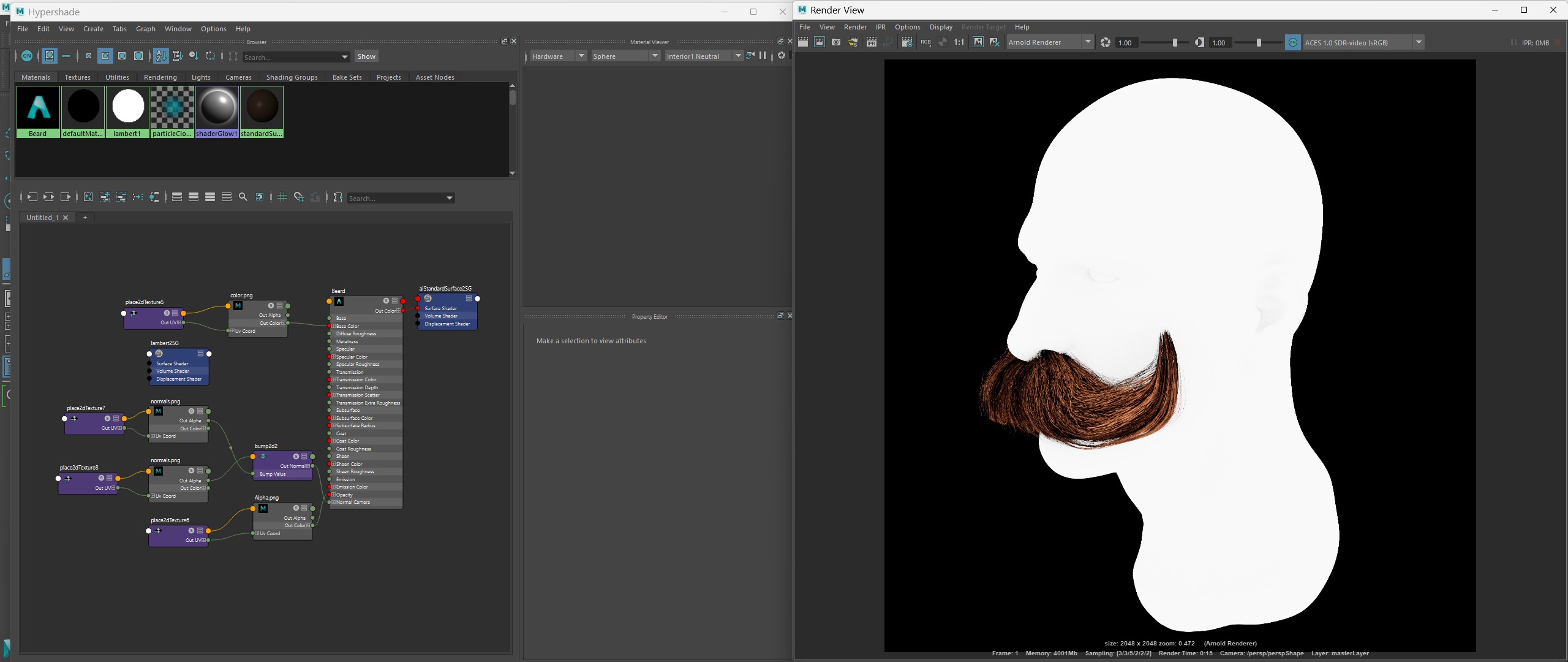
Task: Open Interior1 Neutral environment dropdown
Action: tap(704, 56)
